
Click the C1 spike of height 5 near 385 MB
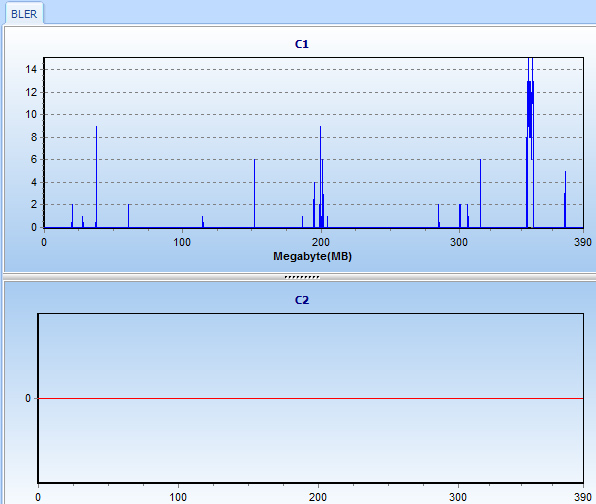(x=565, y=199)
